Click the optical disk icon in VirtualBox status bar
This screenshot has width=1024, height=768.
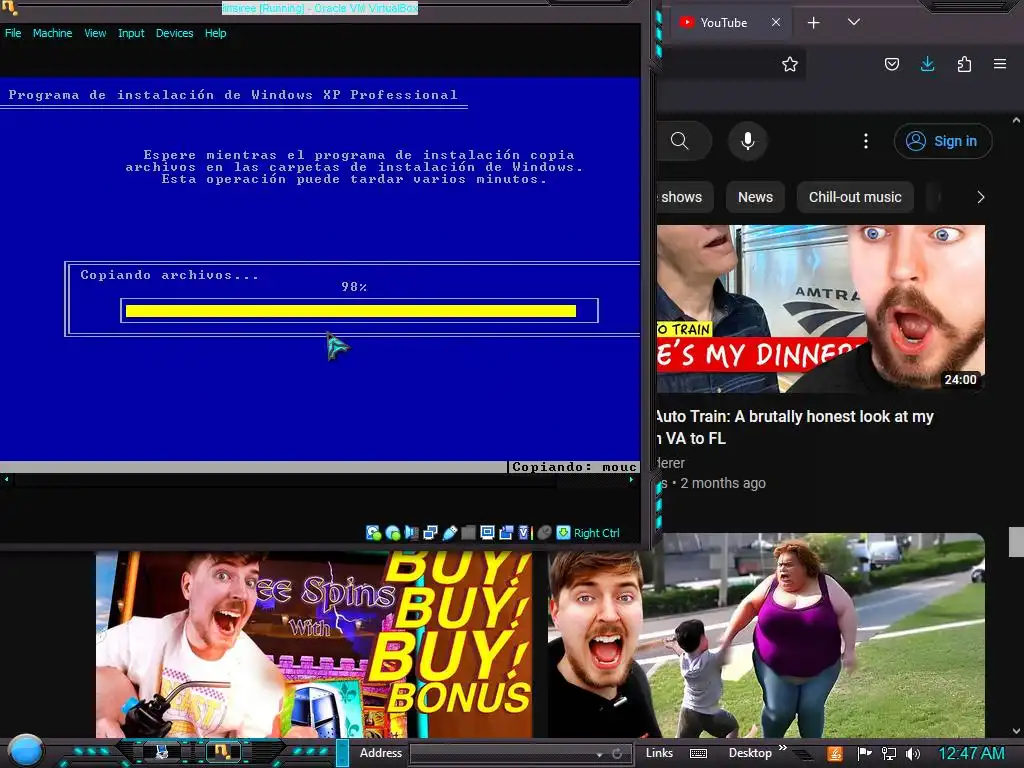pyautogui.click(x=393, y=533)
